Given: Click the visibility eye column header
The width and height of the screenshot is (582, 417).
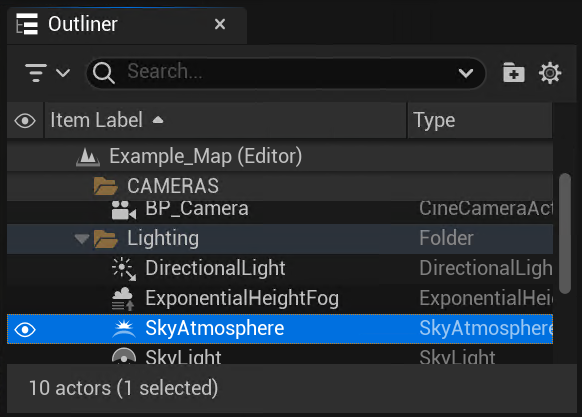Looking at the screenshot, I should tap(25, 121).
